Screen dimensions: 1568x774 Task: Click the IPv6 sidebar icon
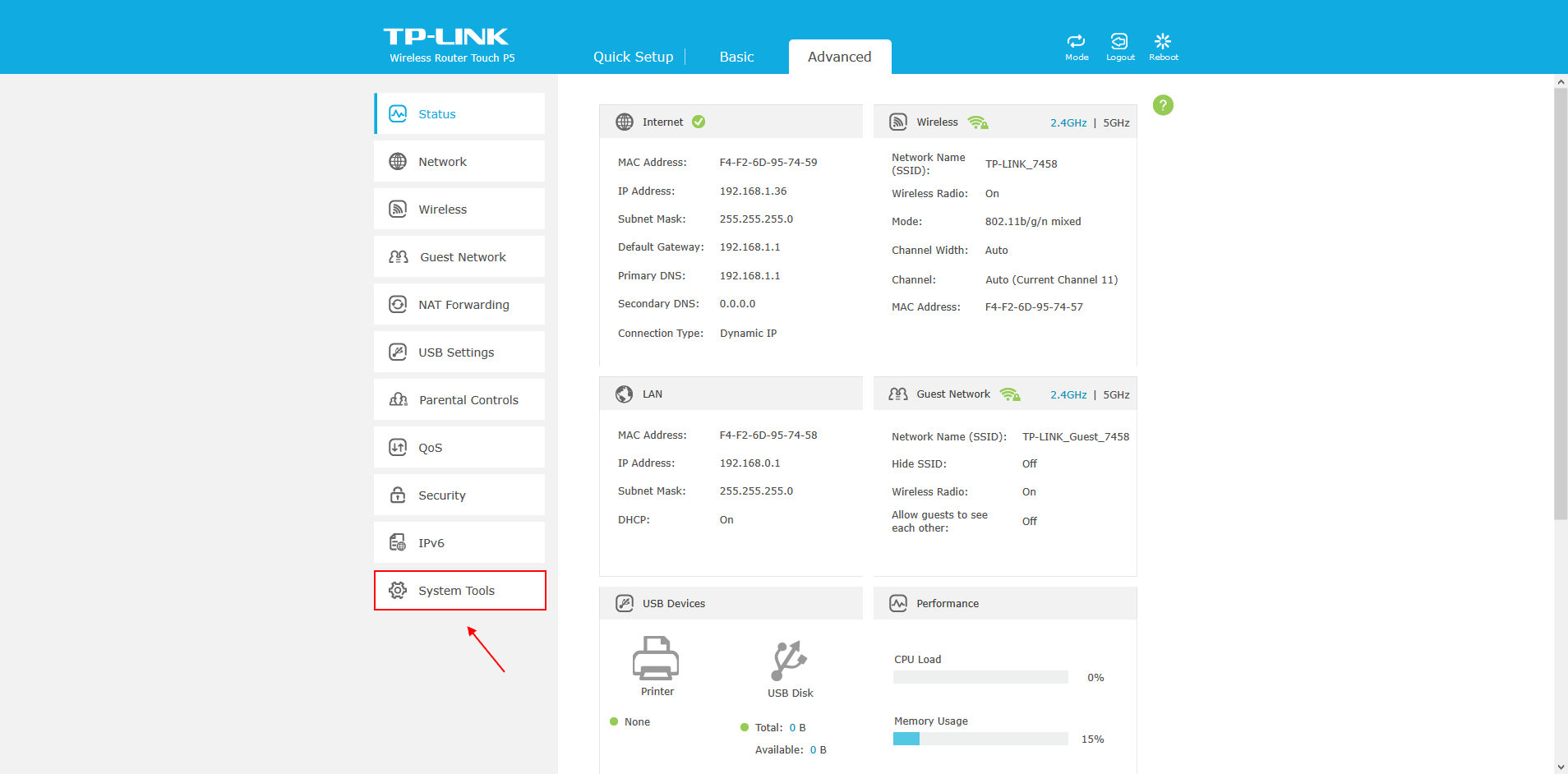[398, 542]
